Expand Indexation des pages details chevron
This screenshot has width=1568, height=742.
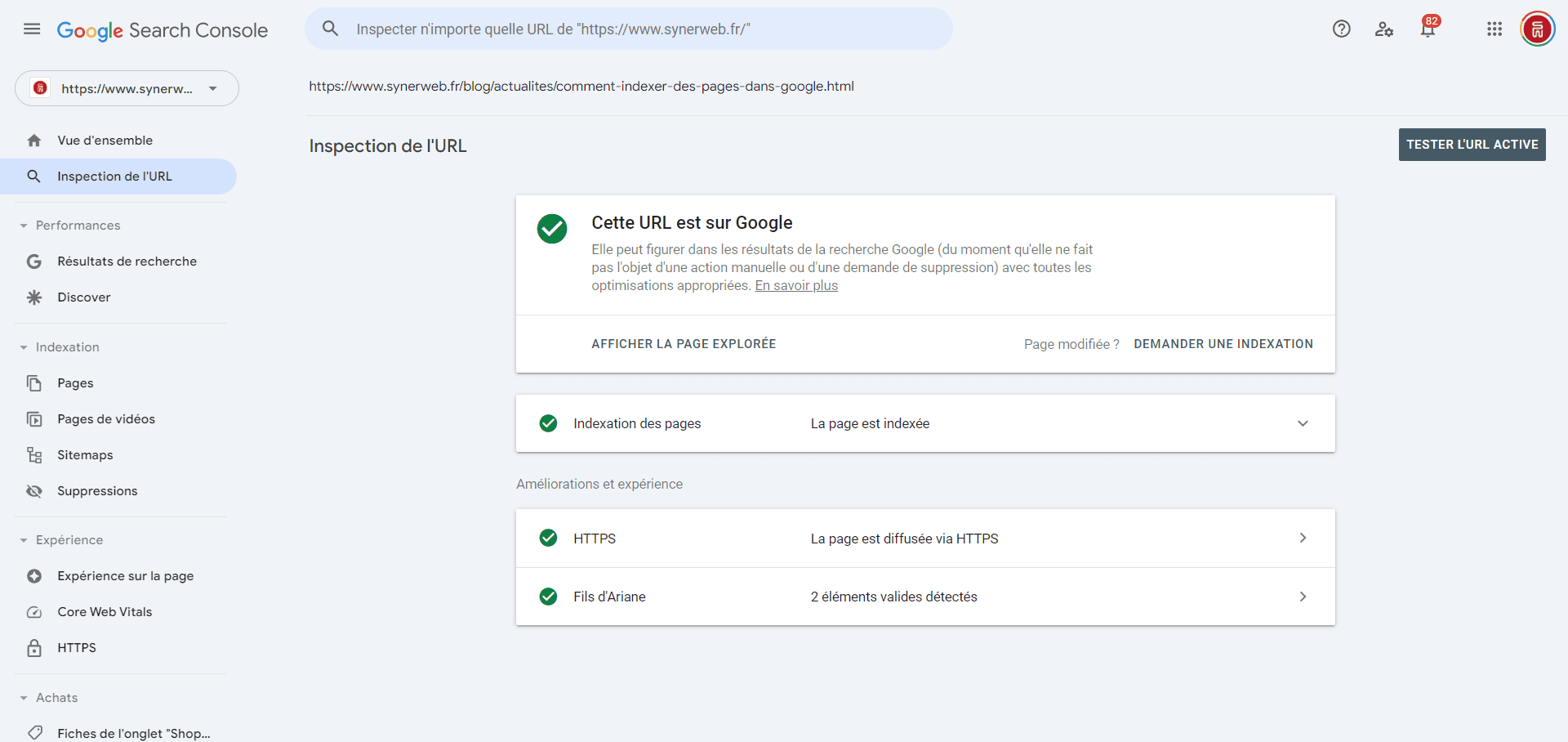tap(1303, 423)
